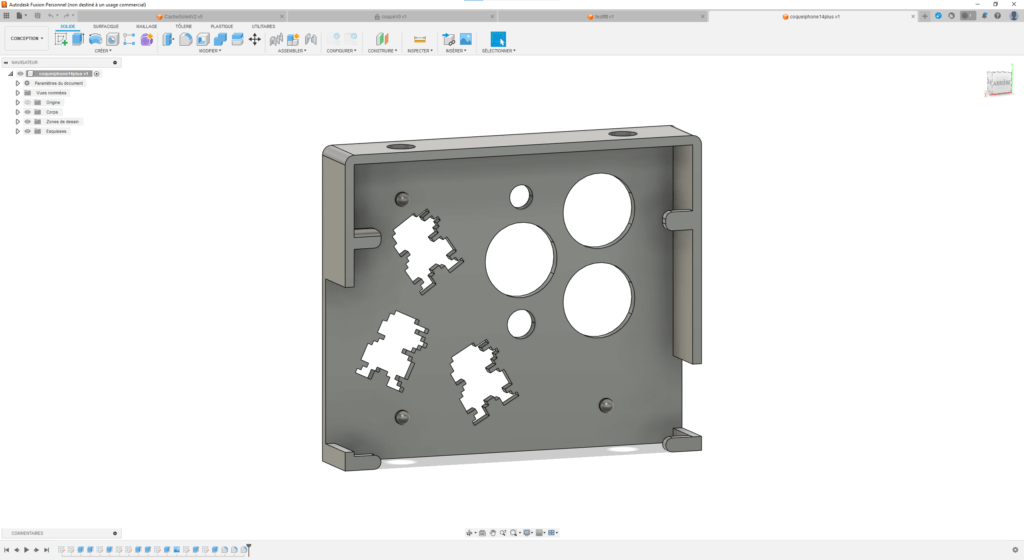
Task: Toggle visibility of Corps folder
Action: (27, 112)
